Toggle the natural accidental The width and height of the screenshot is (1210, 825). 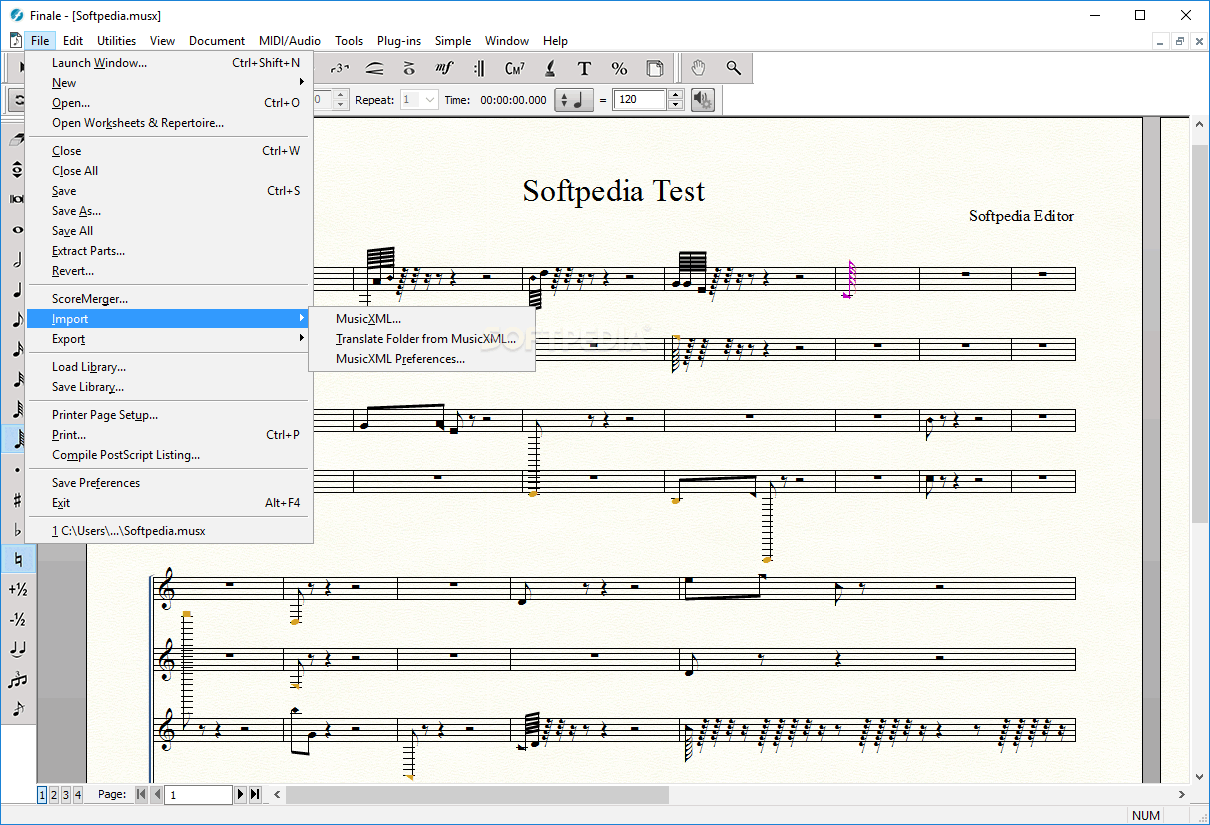17,559
